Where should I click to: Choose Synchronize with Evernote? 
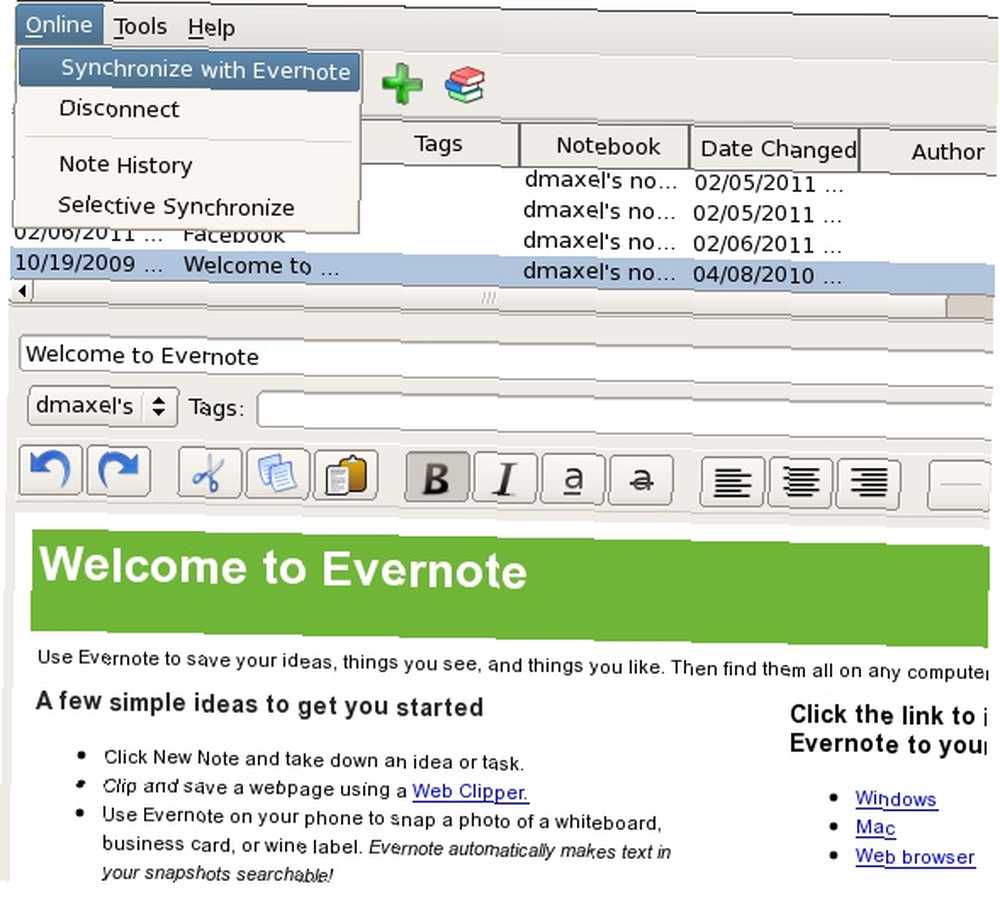(189, 70)
